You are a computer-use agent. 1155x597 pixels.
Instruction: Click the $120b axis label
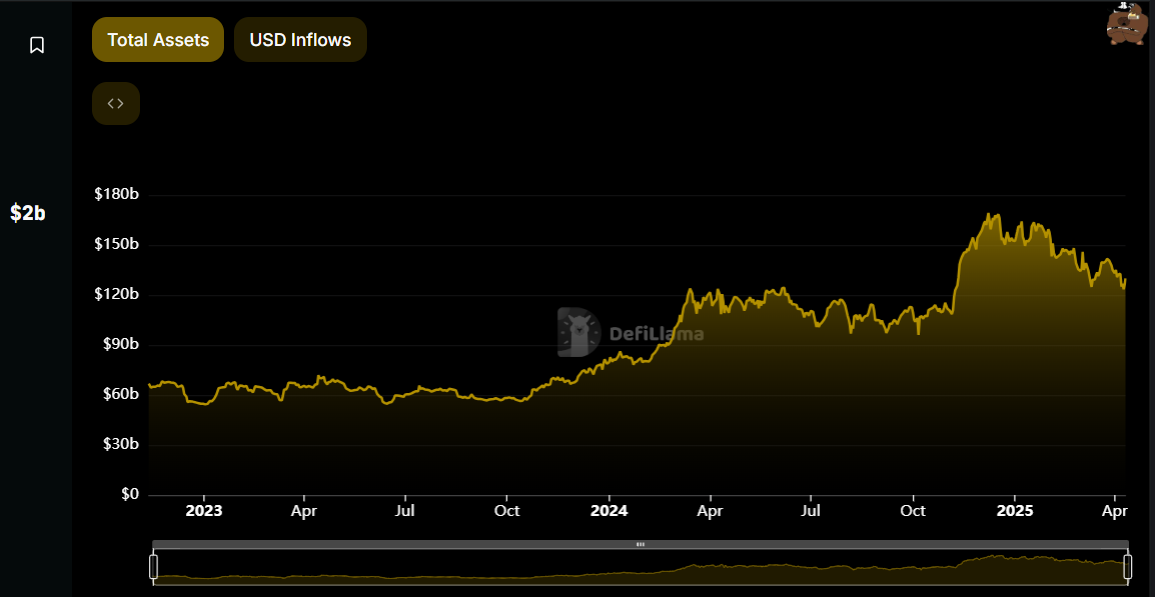tap(116, 295)
